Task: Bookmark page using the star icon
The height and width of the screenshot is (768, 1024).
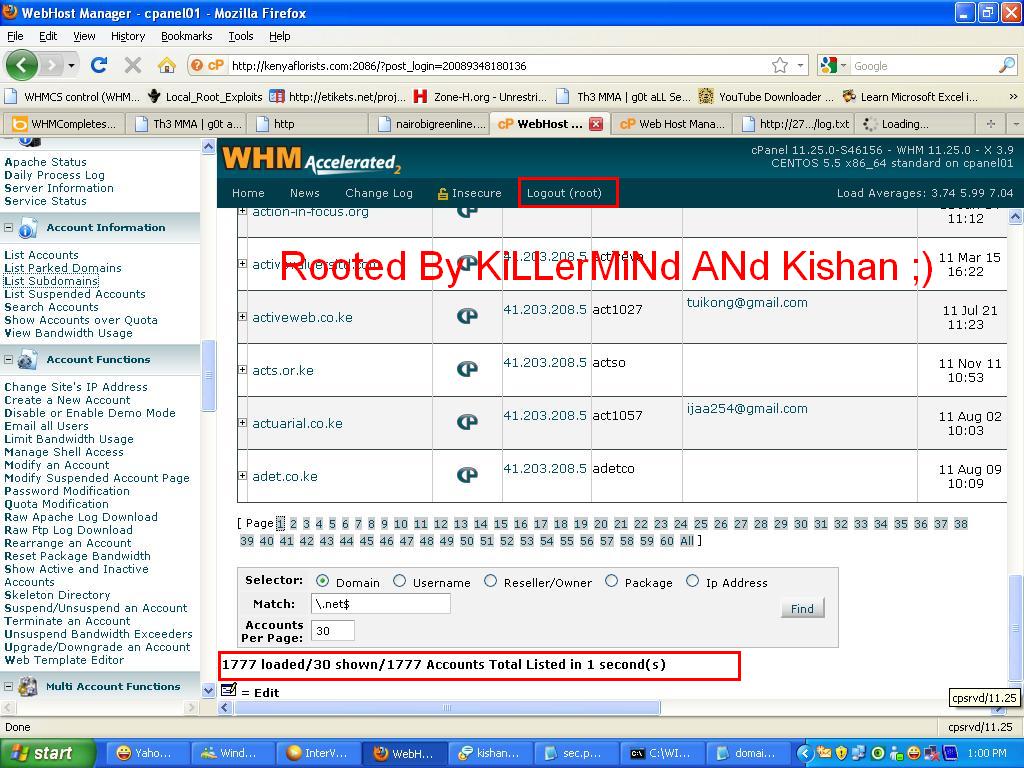Action: coord(780,65)
